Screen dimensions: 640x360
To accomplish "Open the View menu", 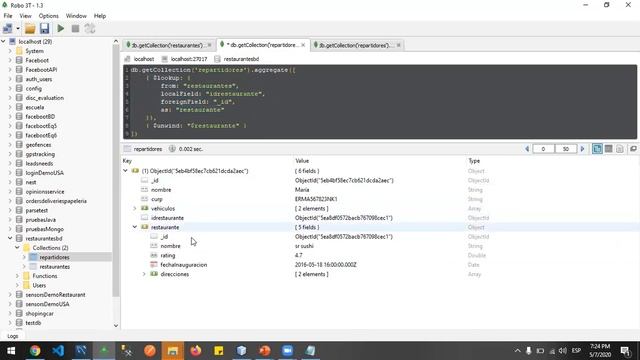I will click(x=25, y=16).
